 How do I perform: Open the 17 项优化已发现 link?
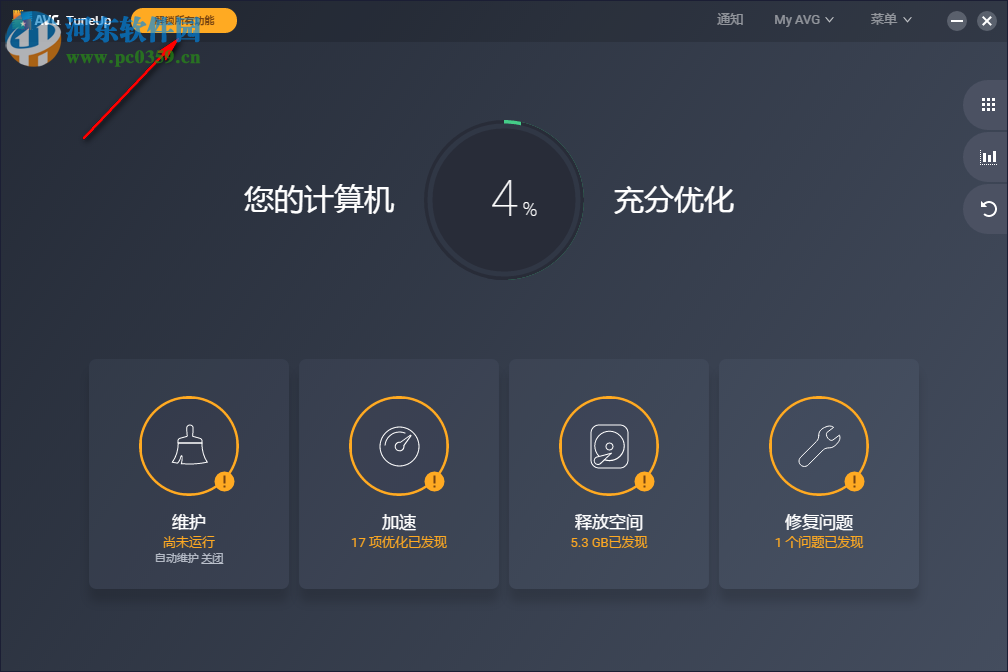tap(398, 541)
